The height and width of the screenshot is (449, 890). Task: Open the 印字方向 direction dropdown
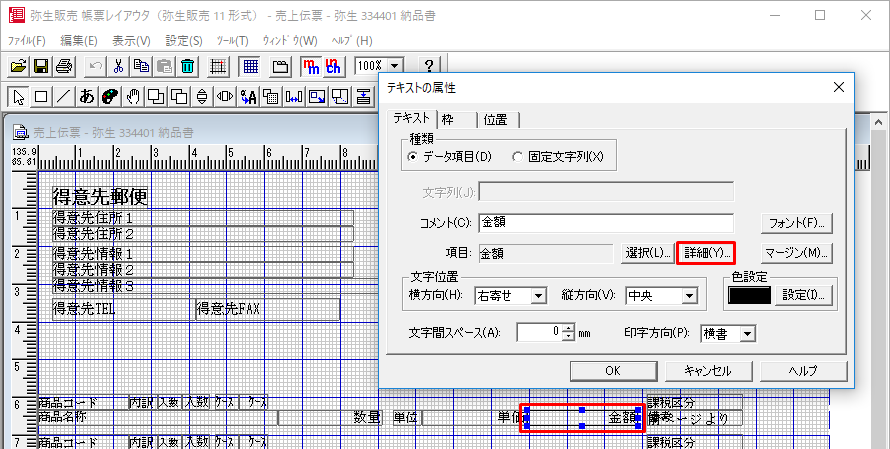point(748,334)
